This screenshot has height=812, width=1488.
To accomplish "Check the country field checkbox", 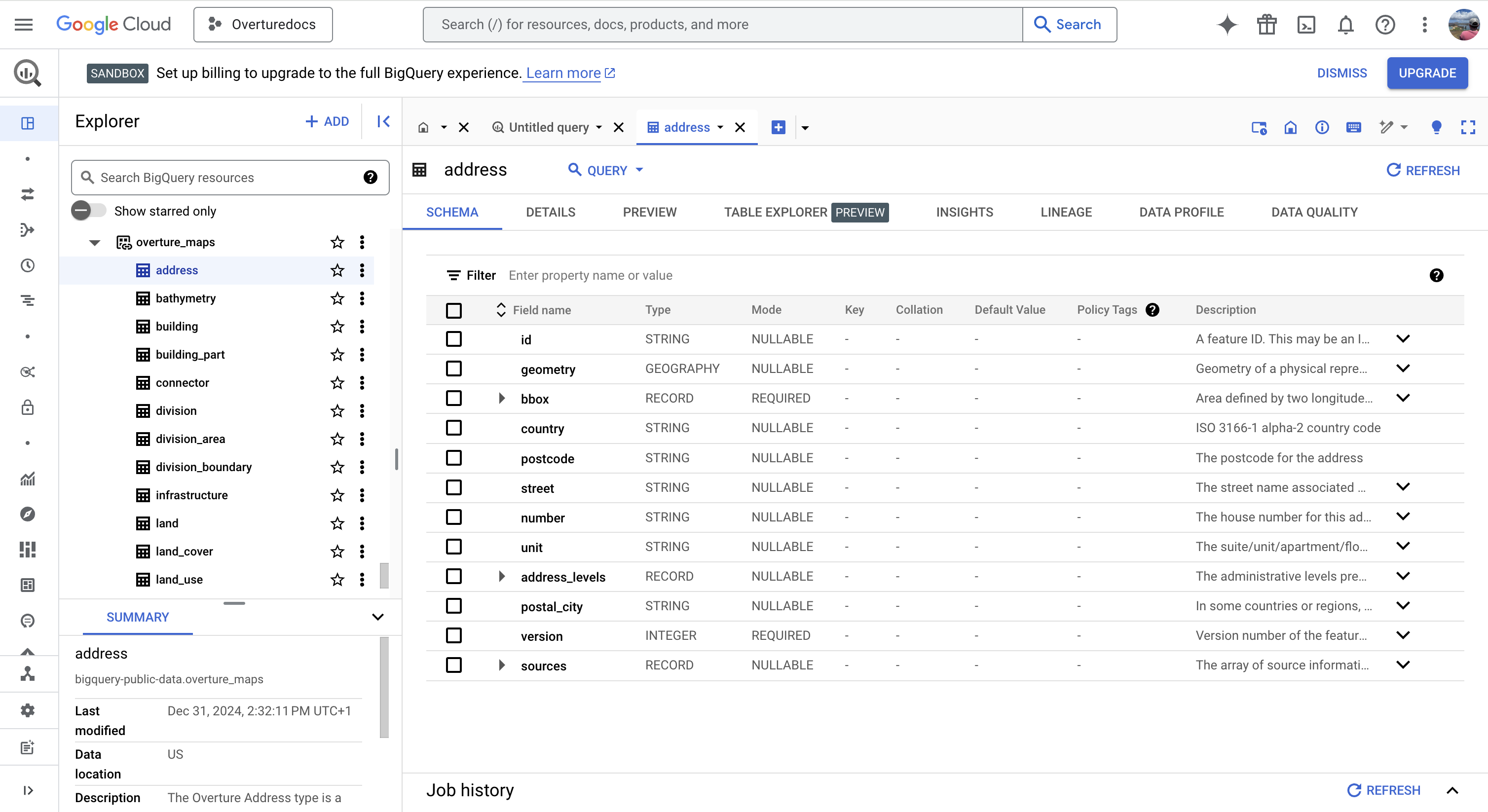I will click(454, 428).
